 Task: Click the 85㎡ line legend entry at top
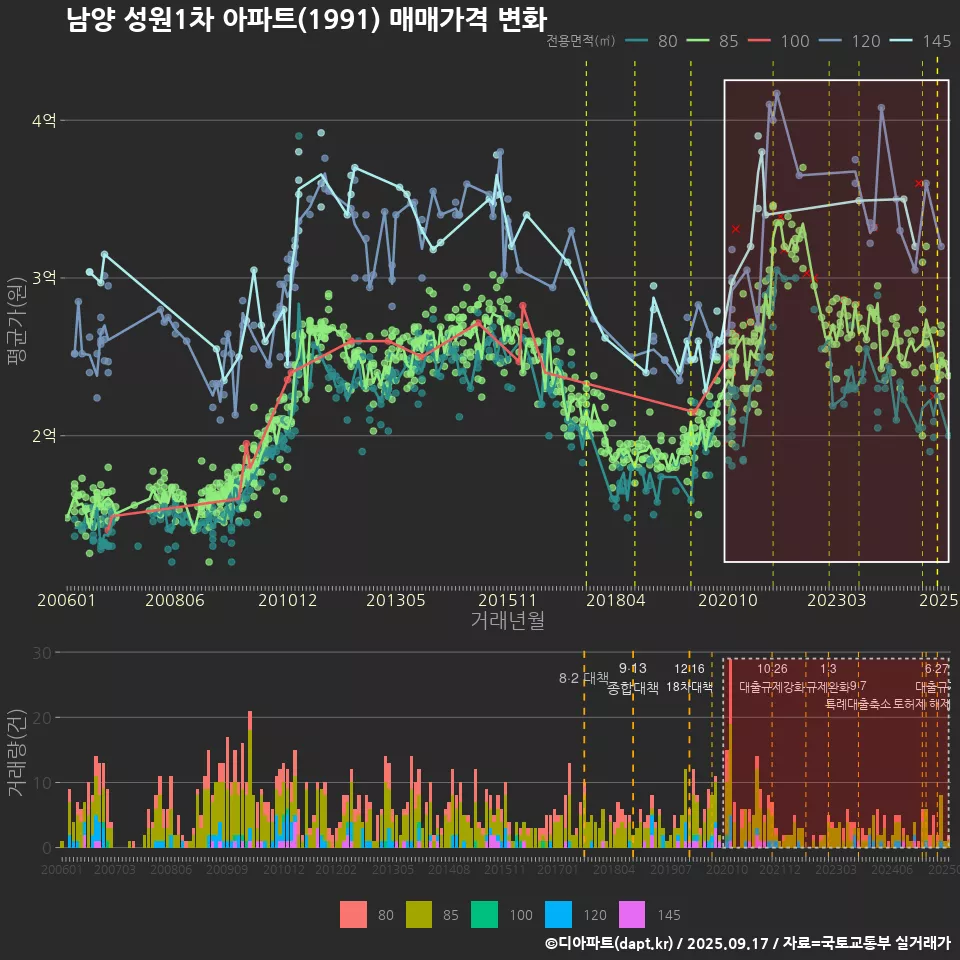pos(713,41)
